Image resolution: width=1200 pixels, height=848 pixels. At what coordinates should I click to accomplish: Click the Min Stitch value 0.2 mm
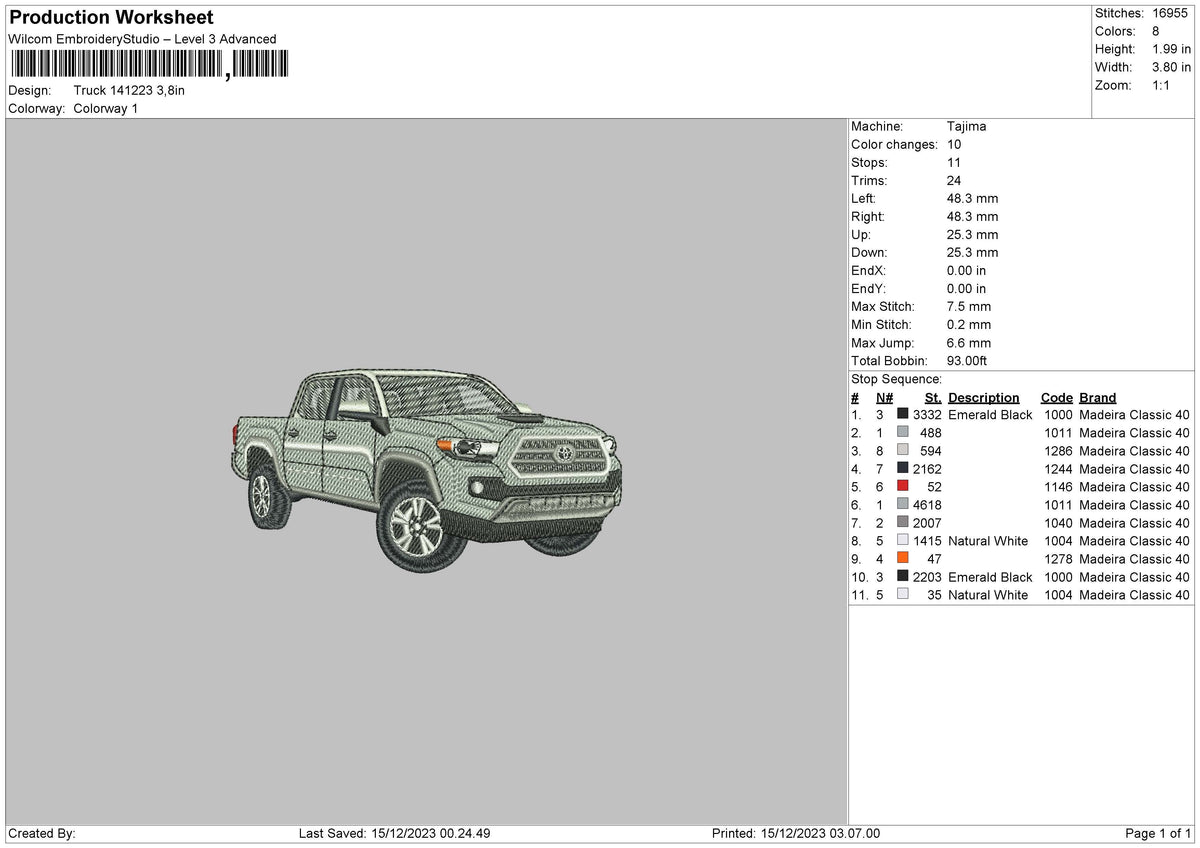coord(969,324)
